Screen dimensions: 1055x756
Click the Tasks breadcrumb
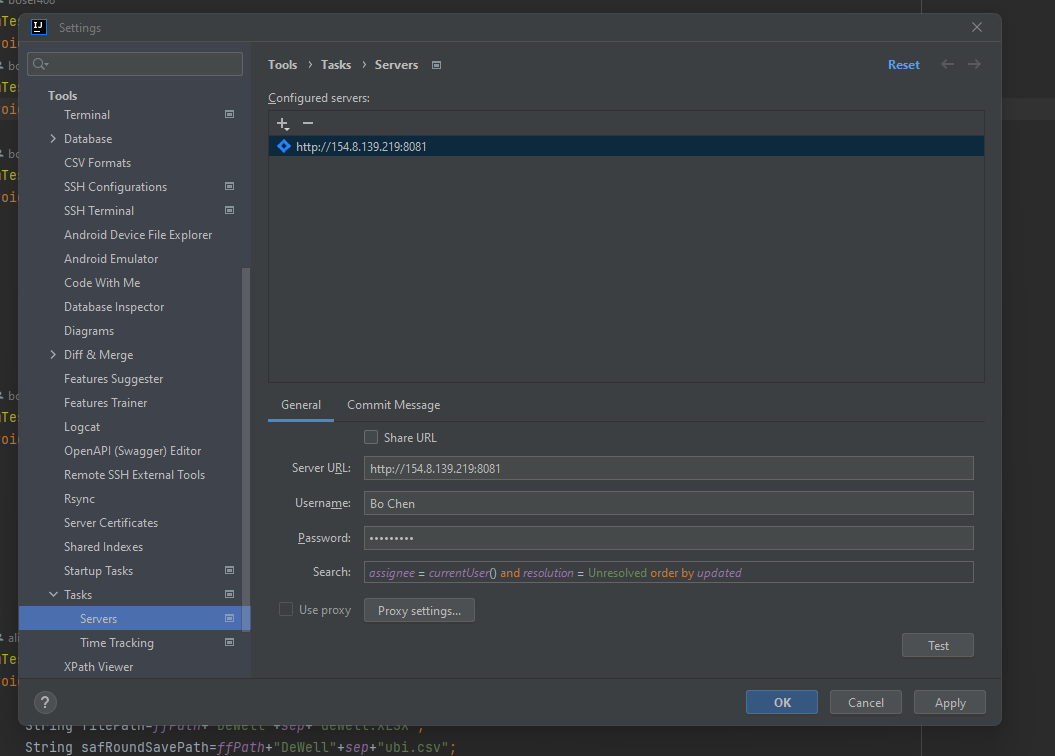[336, 65]
